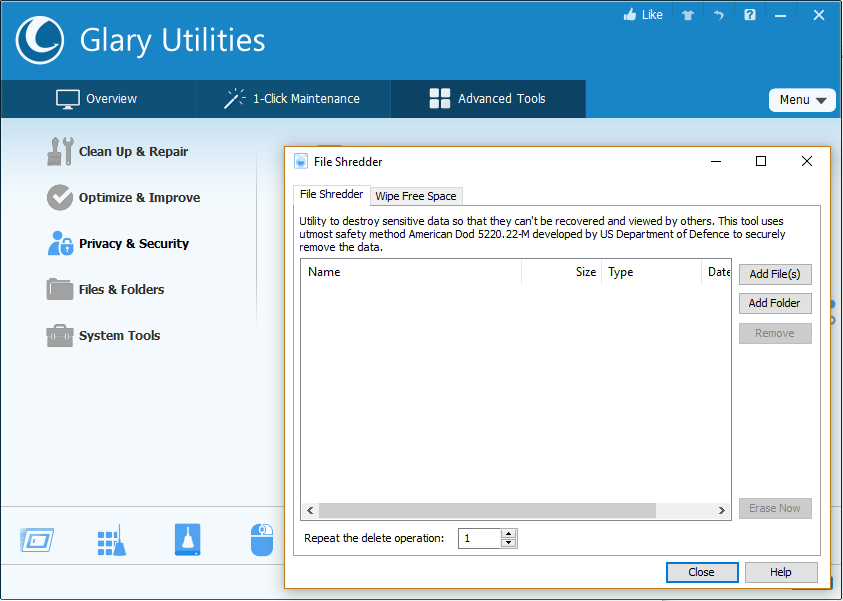Open the Clean Up & Repair category
This screenshot has width=843, height=601.
coord(118,152)
